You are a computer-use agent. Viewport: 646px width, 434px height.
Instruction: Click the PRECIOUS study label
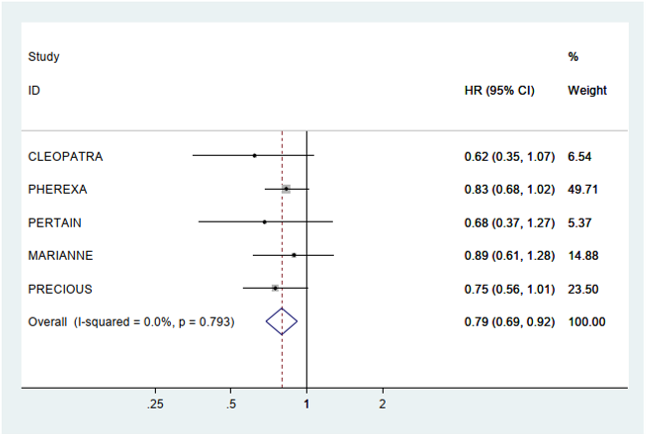[x=60, y=289]
